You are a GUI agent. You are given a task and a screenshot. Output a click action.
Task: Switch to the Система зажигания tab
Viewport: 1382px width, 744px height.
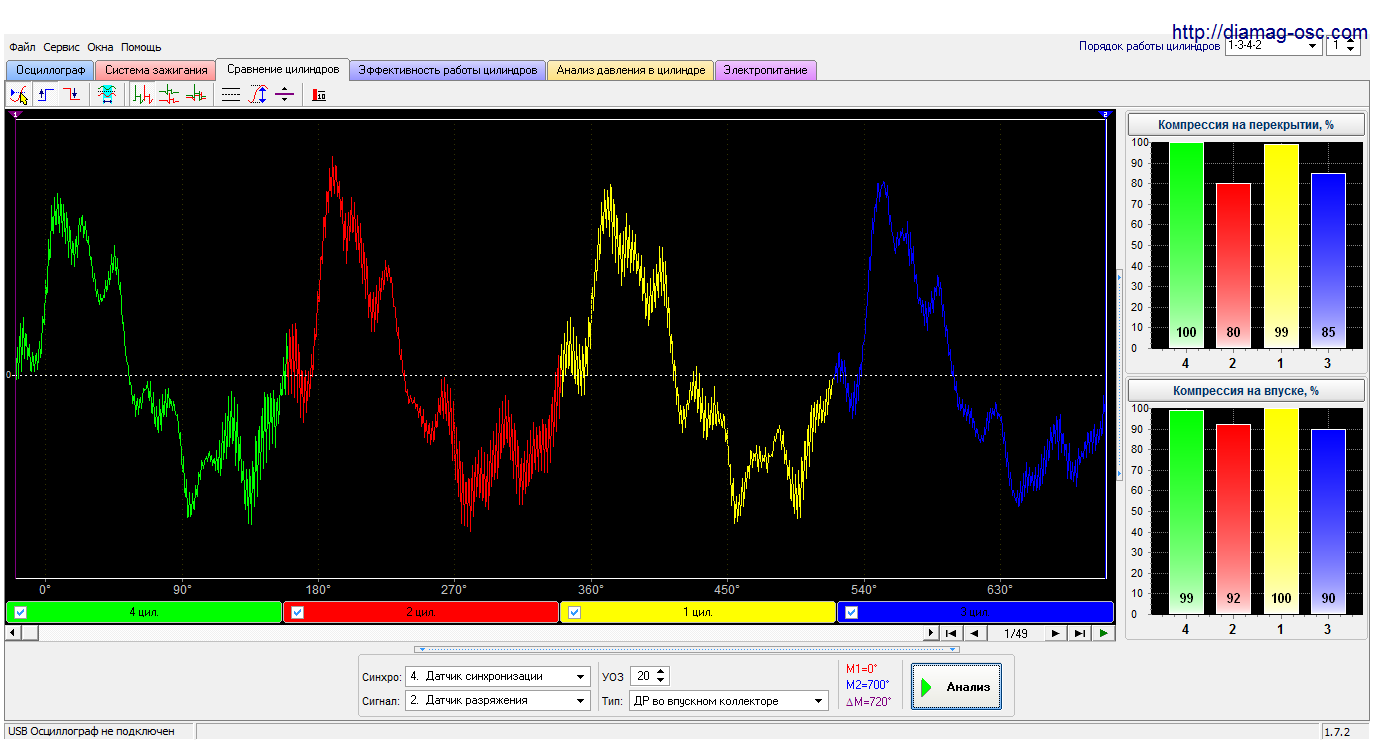[x=156, y=70]
